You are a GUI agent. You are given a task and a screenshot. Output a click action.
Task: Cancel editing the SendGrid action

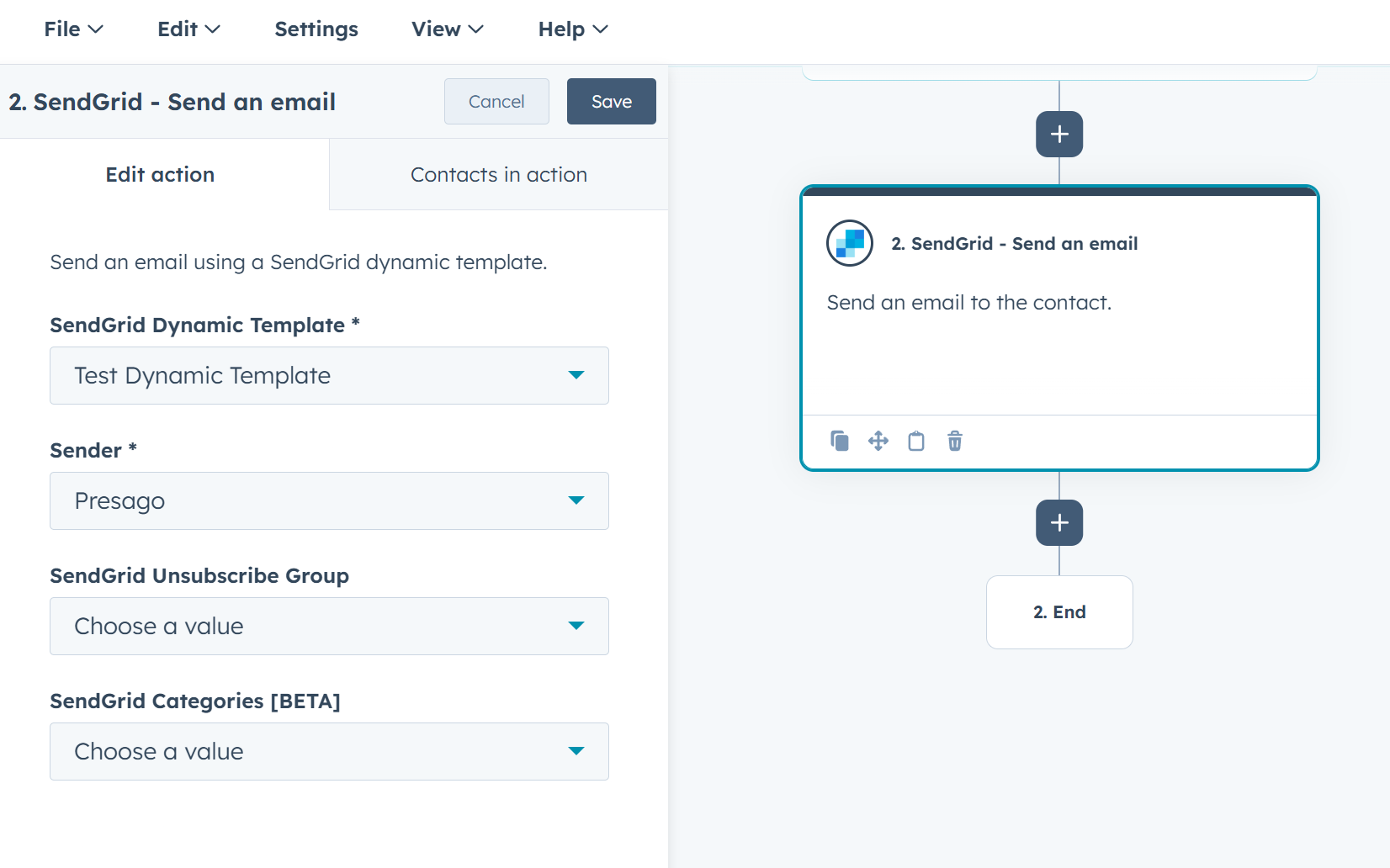coord(496,101)
